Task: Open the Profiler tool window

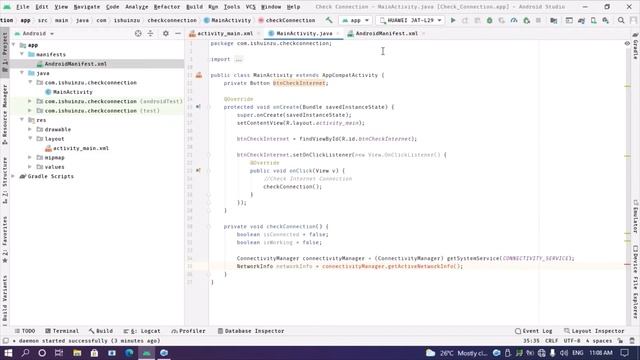Action: (189, 331)
